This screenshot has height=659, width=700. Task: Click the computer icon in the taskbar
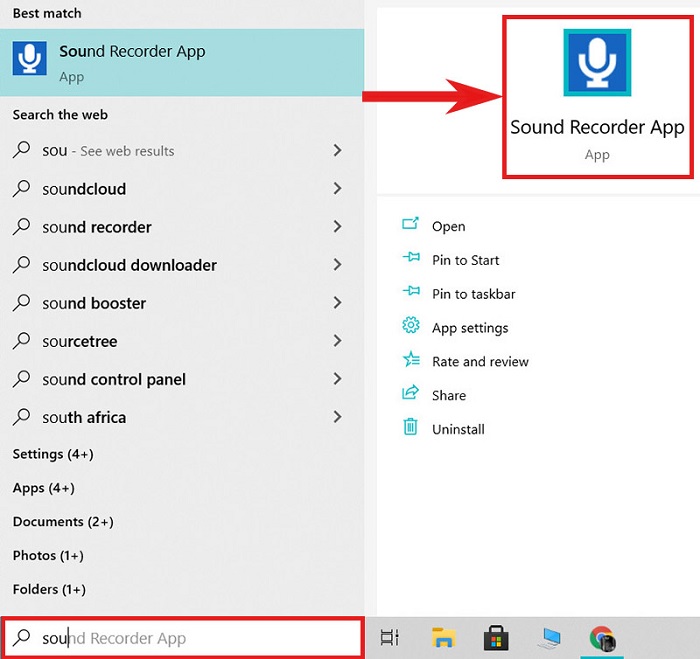click(x=549, y=637)
